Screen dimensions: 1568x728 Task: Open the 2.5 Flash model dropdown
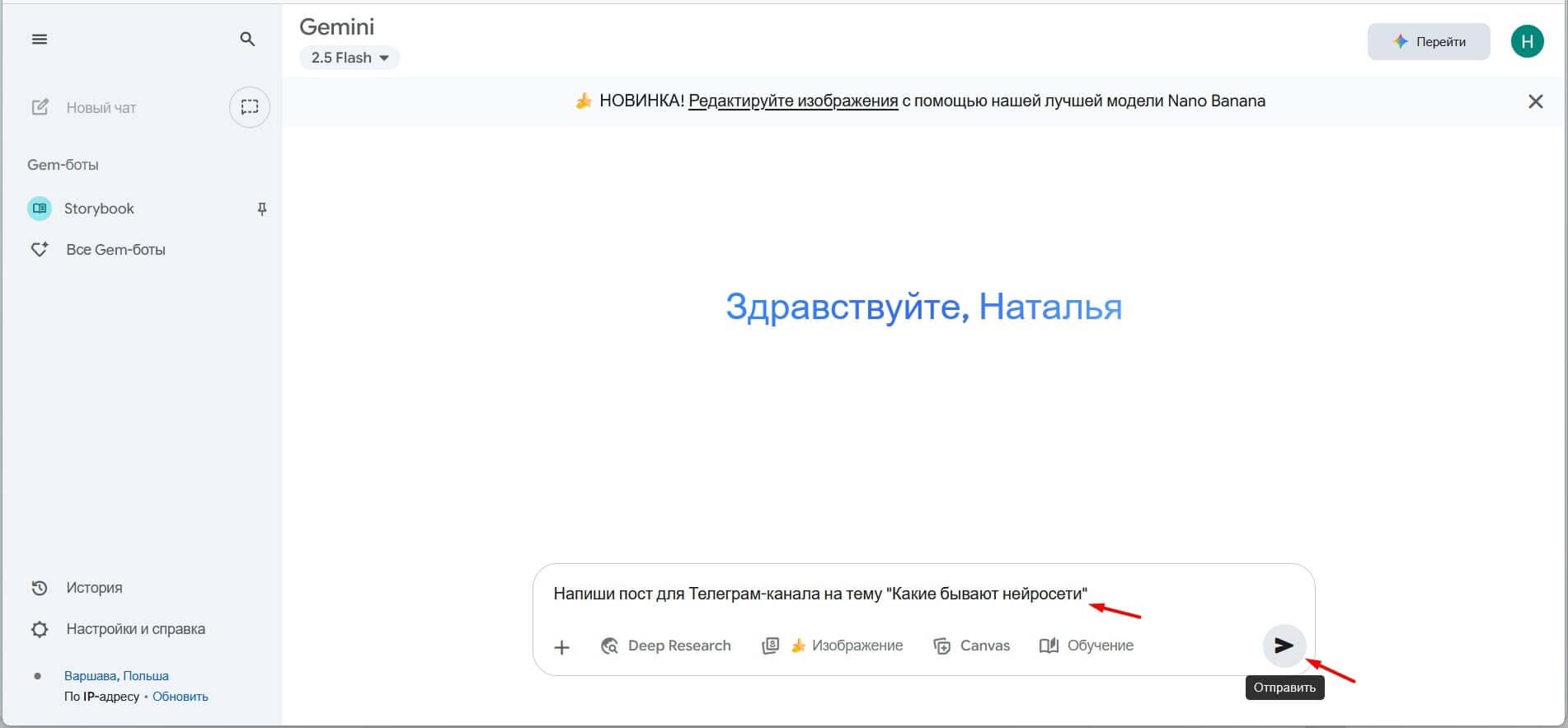350,58
